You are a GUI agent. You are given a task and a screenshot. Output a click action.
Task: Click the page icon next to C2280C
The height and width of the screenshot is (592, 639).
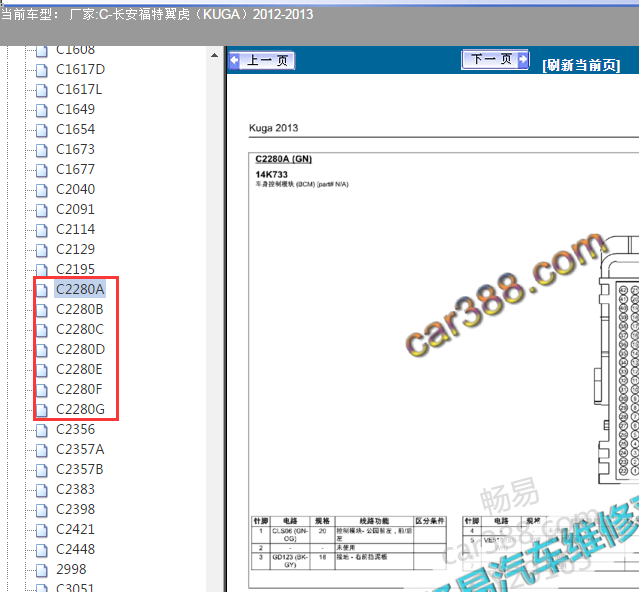[x=42, y=330]
